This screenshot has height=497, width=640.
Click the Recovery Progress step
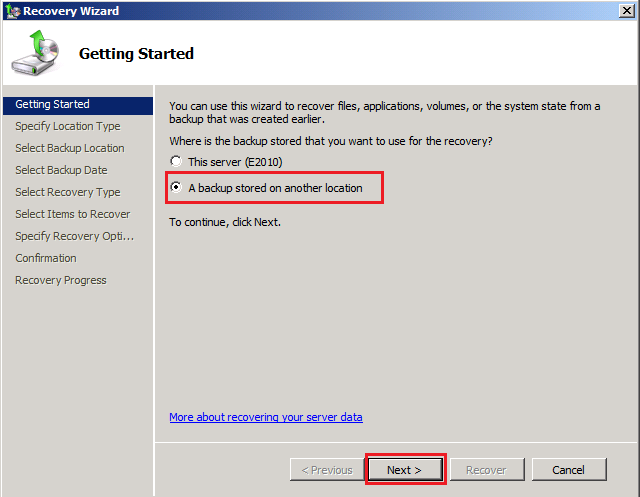(x=60, y=280)
